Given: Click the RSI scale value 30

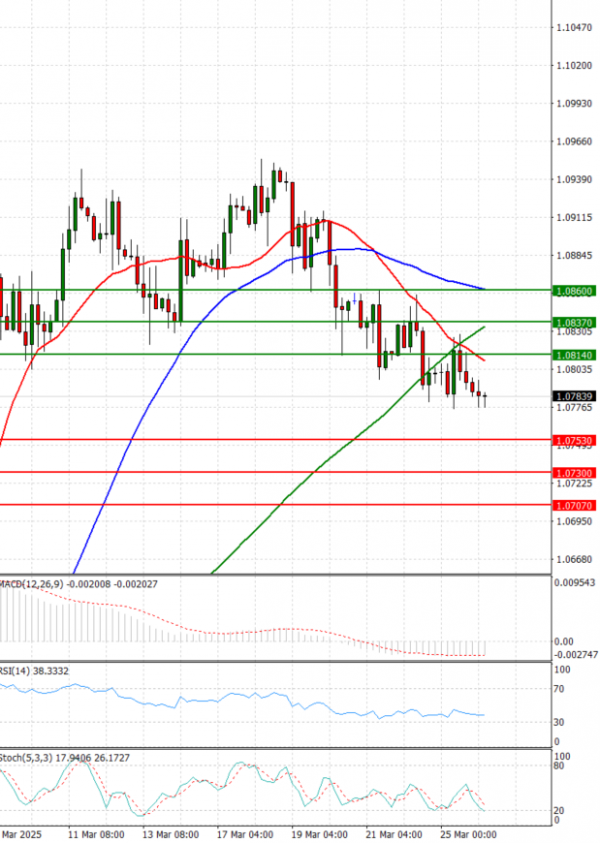Looking at the screenshot, I should 559,722.
